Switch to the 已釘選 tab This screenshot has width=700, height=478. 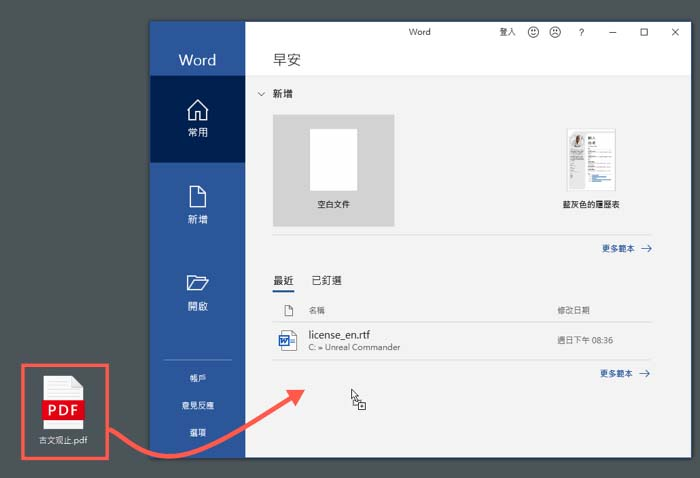326,281
